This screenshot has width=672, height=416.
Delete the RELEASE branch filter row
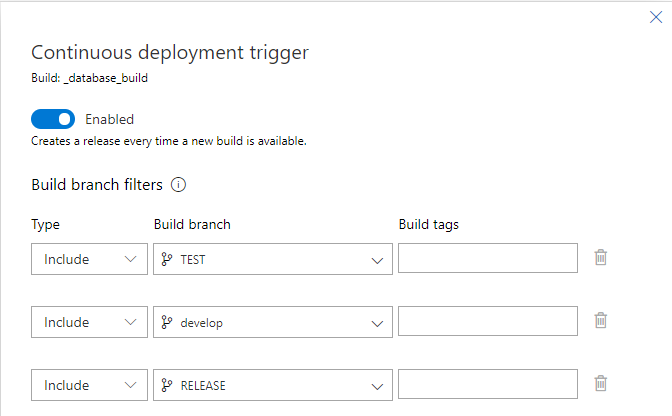pos(601,384)
